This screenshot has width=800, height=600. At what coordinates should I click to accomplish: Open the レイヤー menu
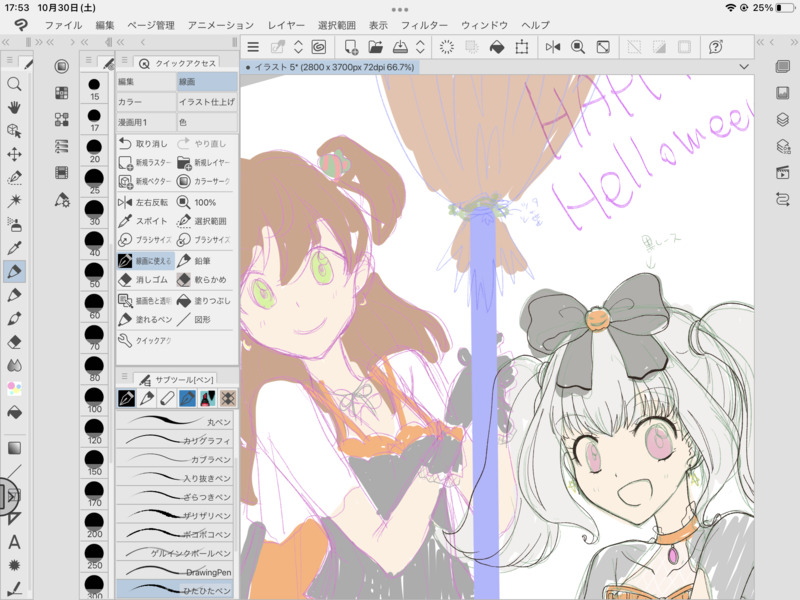click(286, 25)
